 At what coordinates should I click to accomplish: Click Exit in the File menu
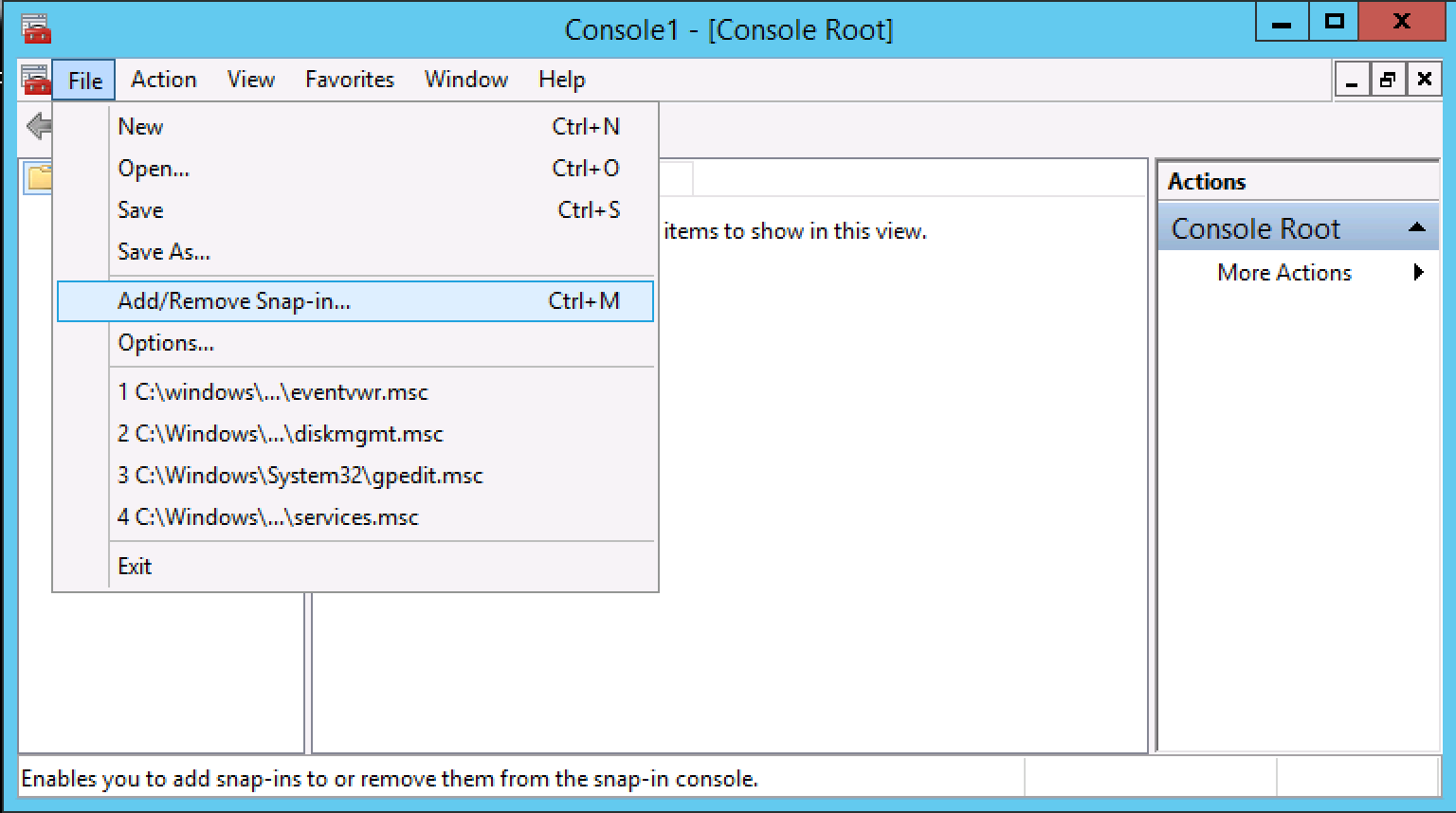[x=135, y=567]
